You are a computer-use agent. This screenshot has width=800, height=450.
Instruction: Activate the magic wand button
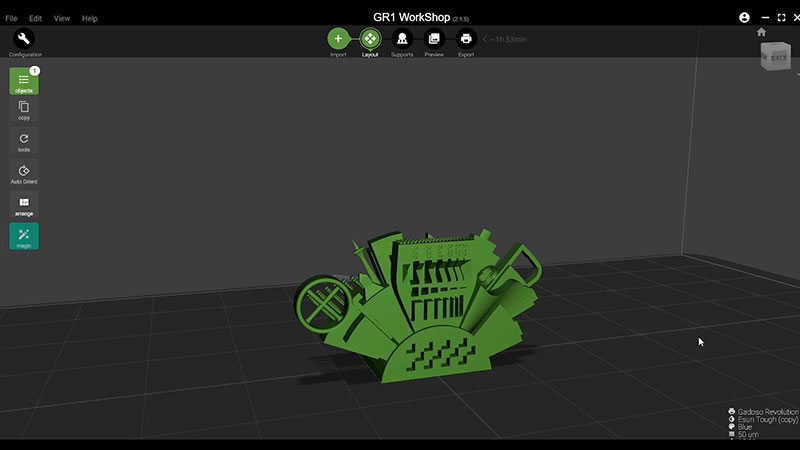tap(24, 236)
